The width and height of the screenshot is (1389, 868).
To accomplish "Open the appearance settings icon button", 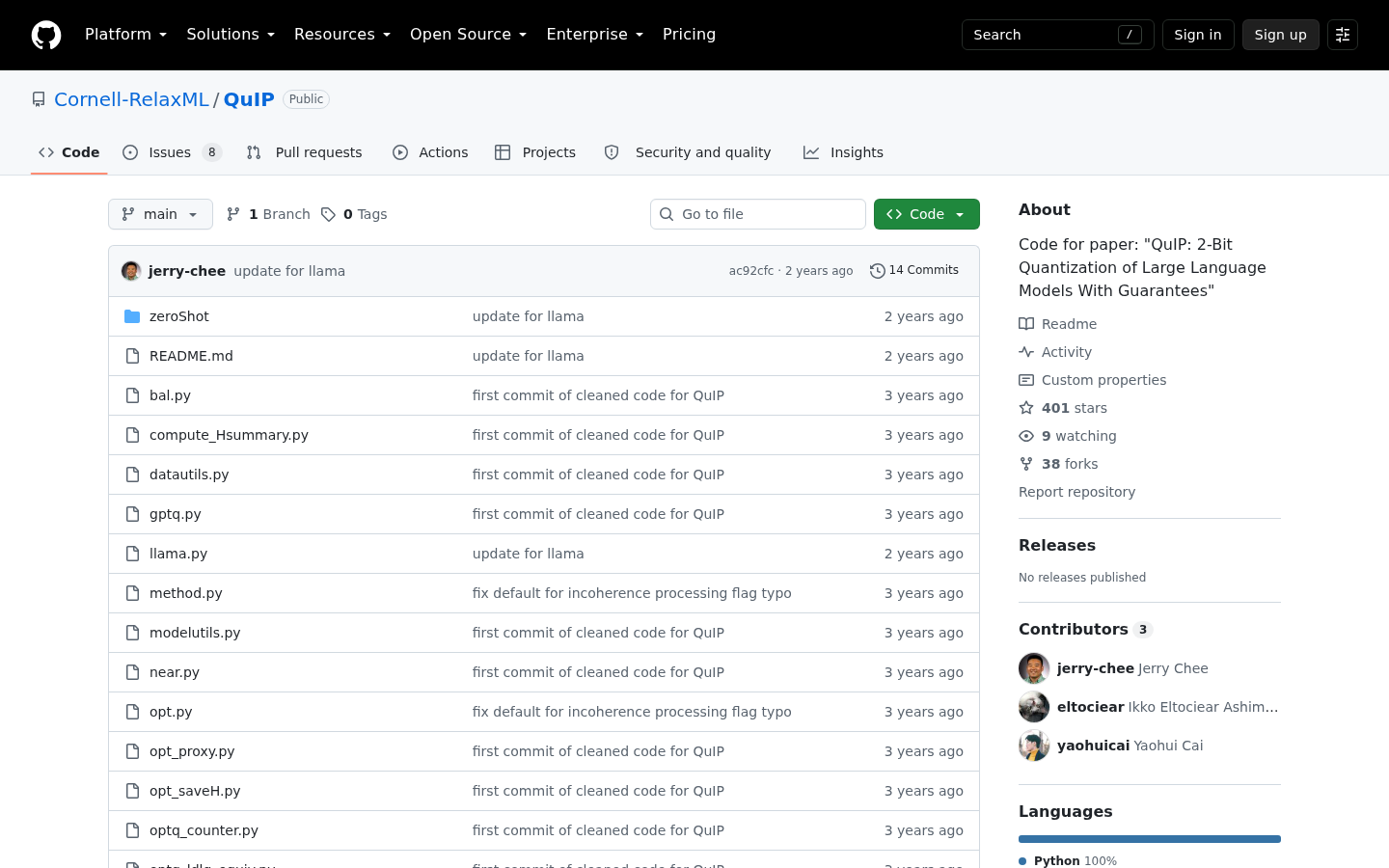I will point(1343,35).
